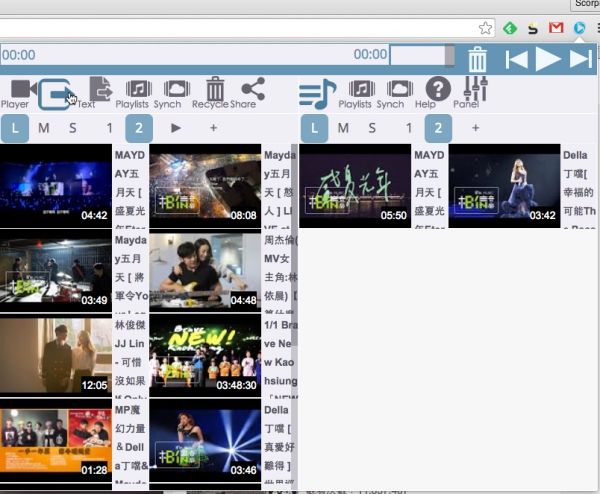The image size is (600, 494).
Task: Open the Text document icon
Action: click(x=99, y=90)
